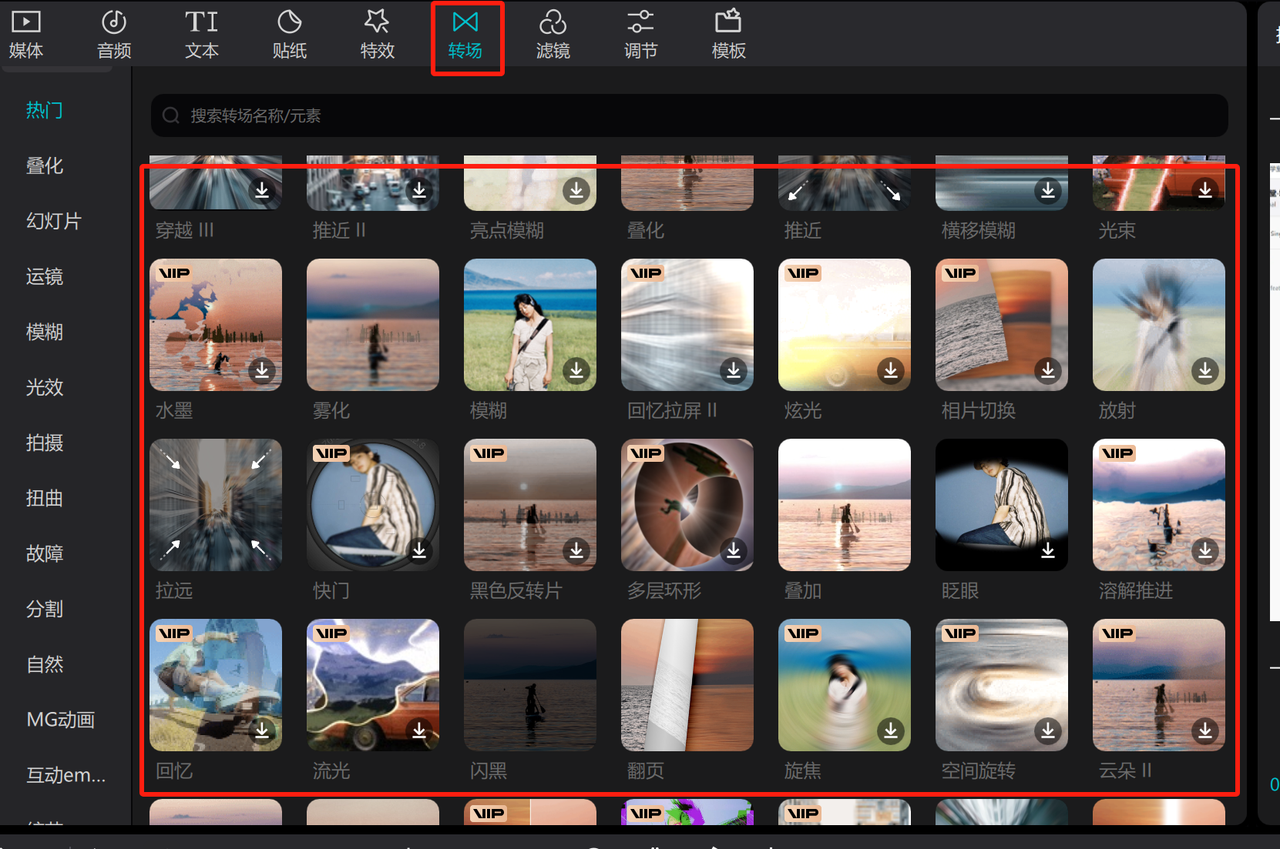Download the 亮点模糊 transition
This screenshot has height=849, width=1280.
[x=576, y=190]
